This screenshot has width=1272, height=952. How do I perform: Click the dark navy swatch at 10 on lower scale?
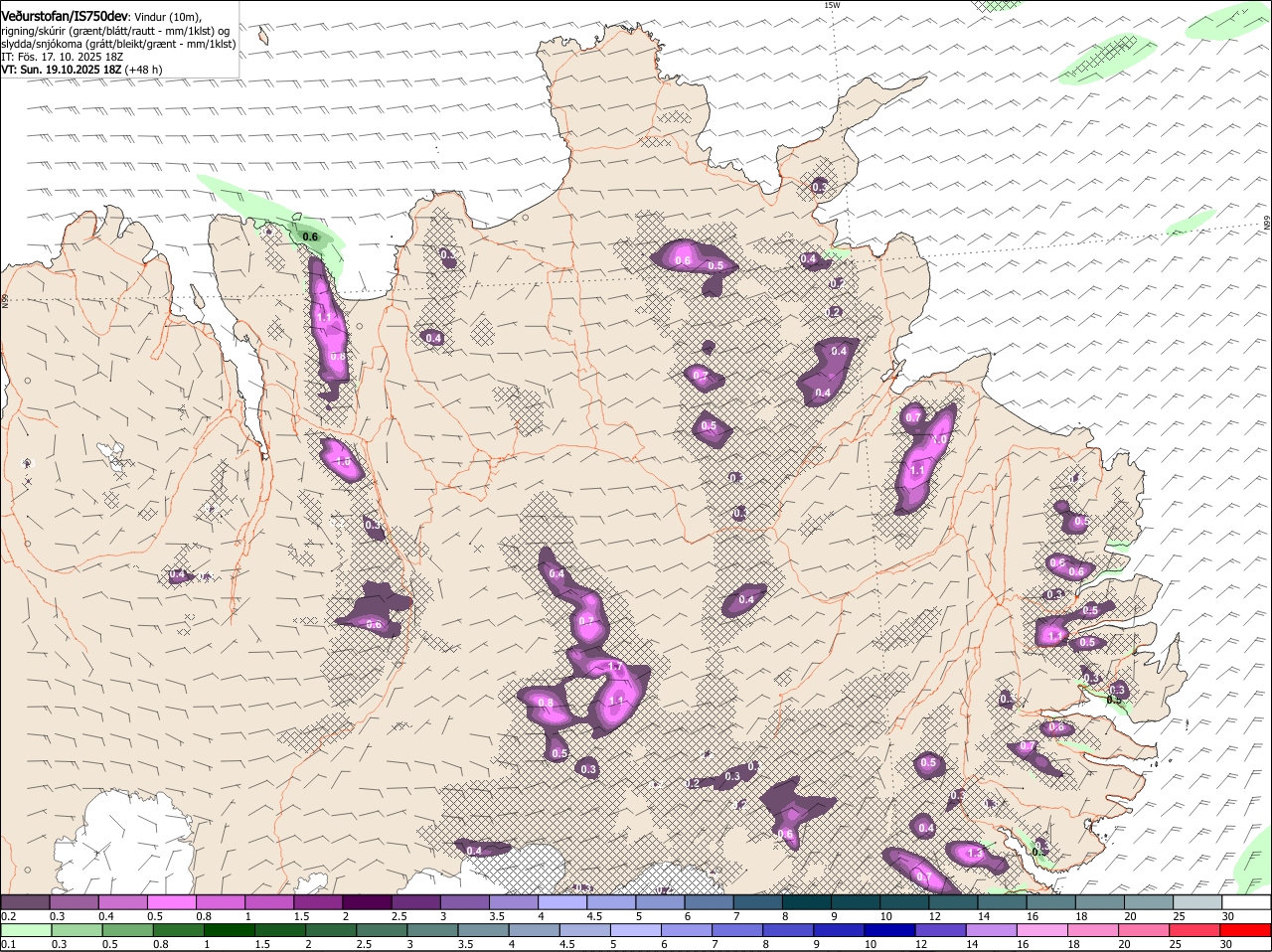891,930
